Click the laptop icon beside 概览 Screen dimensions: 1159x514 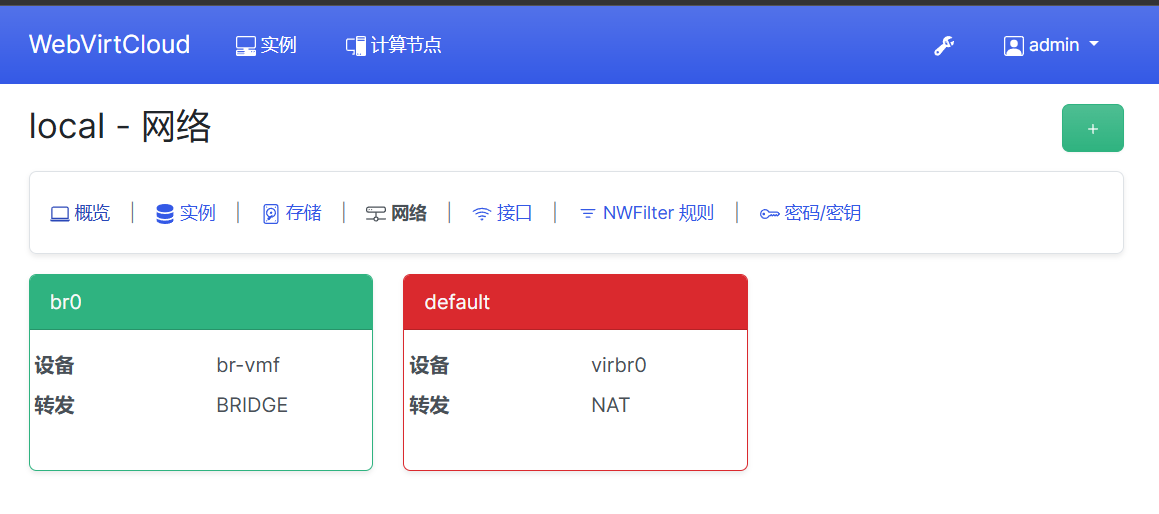(x=60, y=213)
